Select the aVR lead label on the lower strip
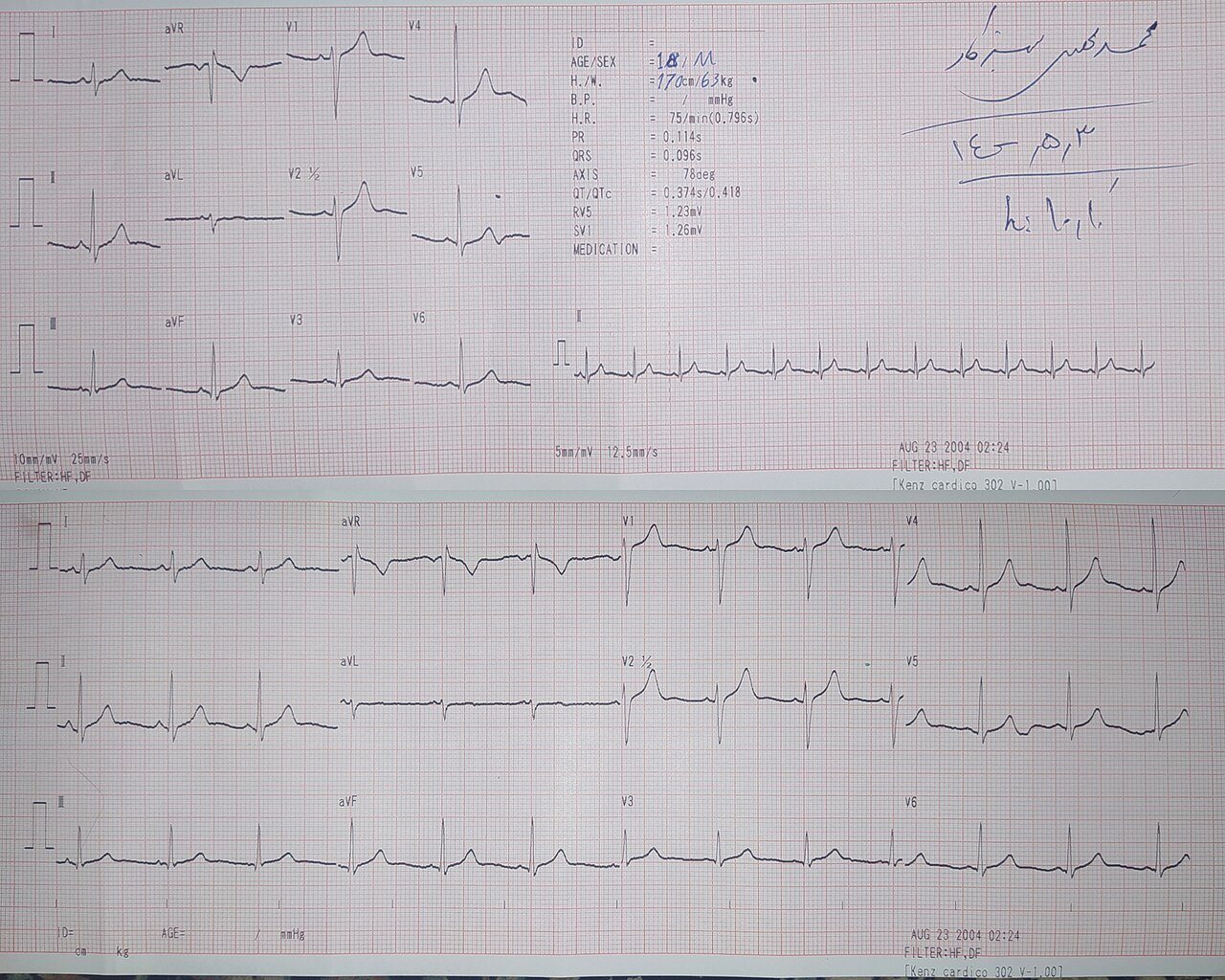The image size is (1225, 980). point(351,522)
